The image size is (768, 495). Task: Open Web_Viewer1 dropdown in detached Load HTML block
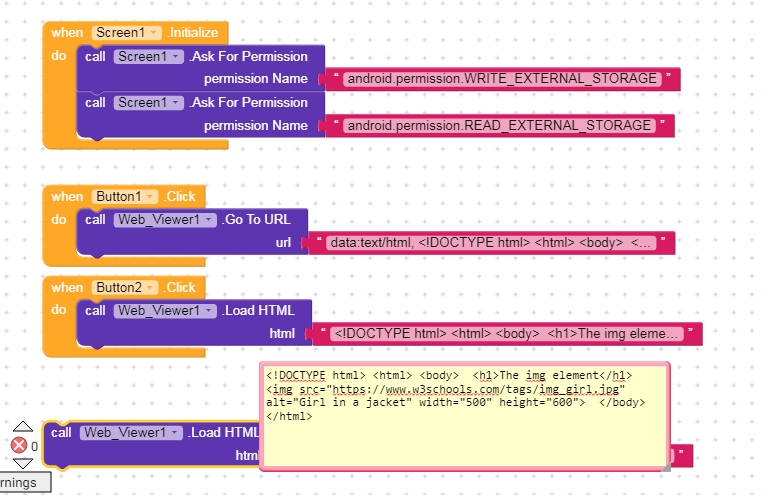click(x=131, y=433)
